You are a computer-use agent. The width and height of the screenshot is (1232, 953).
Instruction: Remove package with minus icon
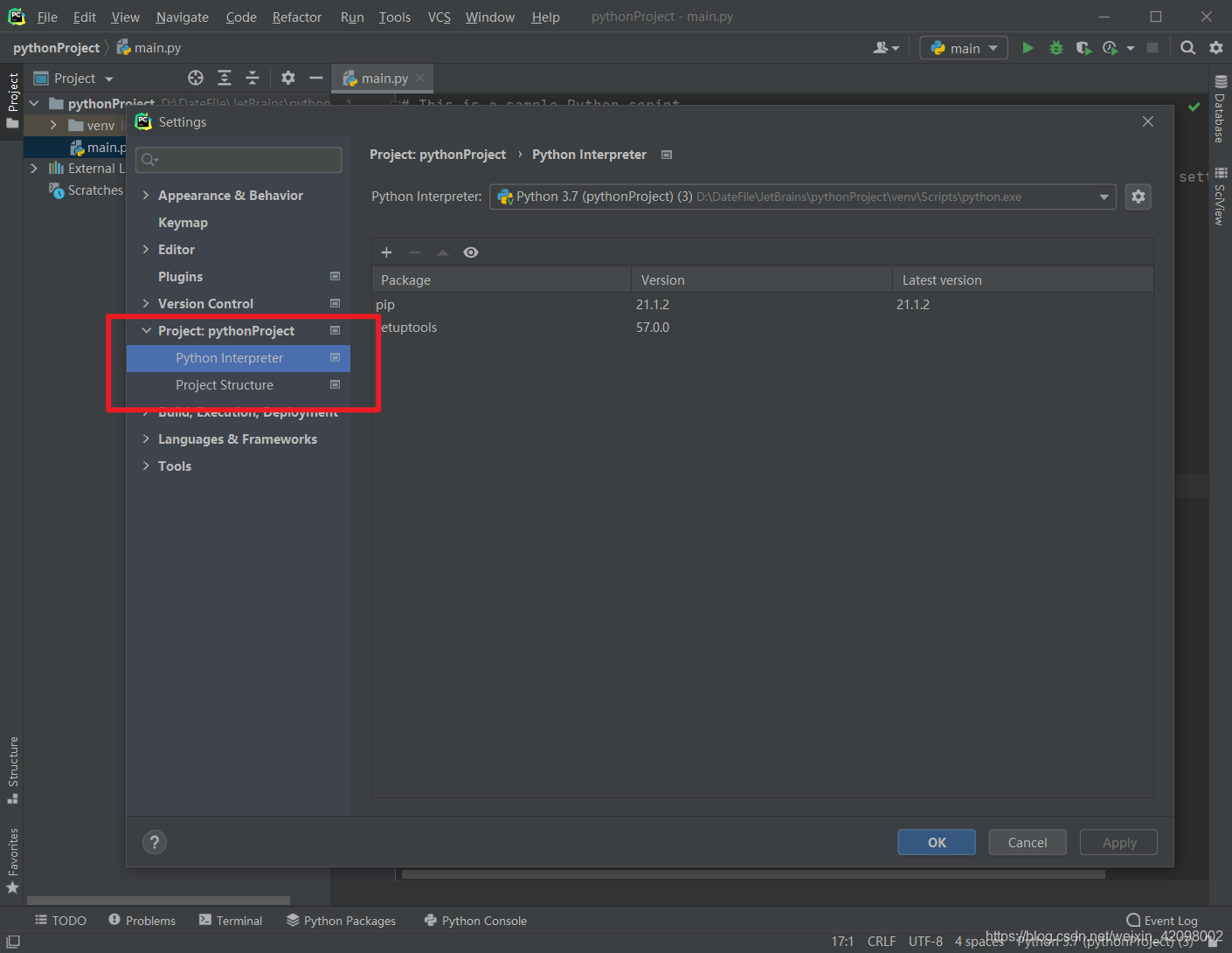tap(415, 252)
